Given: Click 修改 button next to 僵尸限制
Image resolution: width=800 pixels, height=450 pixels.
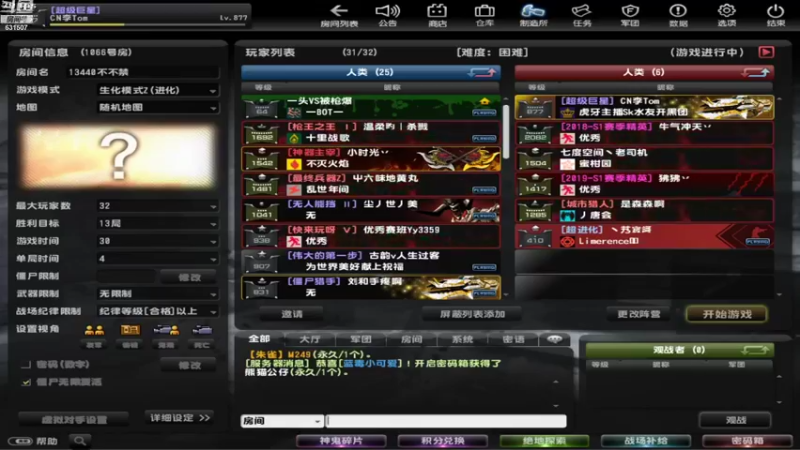Looking at the screenshot, I should point(189,277).
